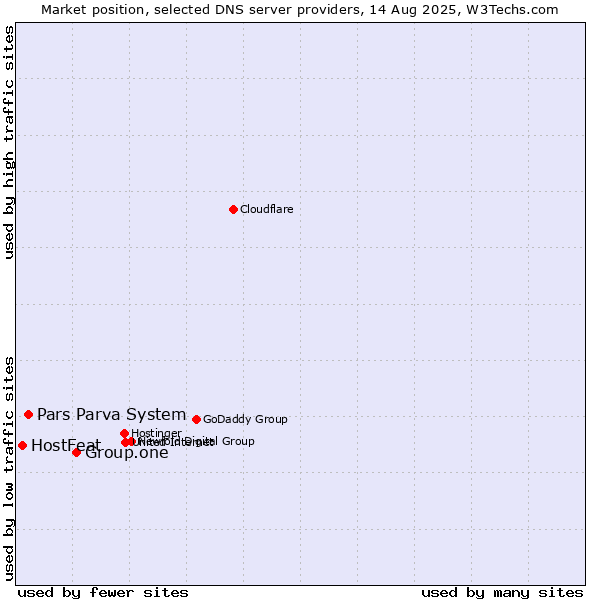Click the chart title mentioning W3Techs.com
Viewport: 600px width, 600px height.
[x=300, y=10]
